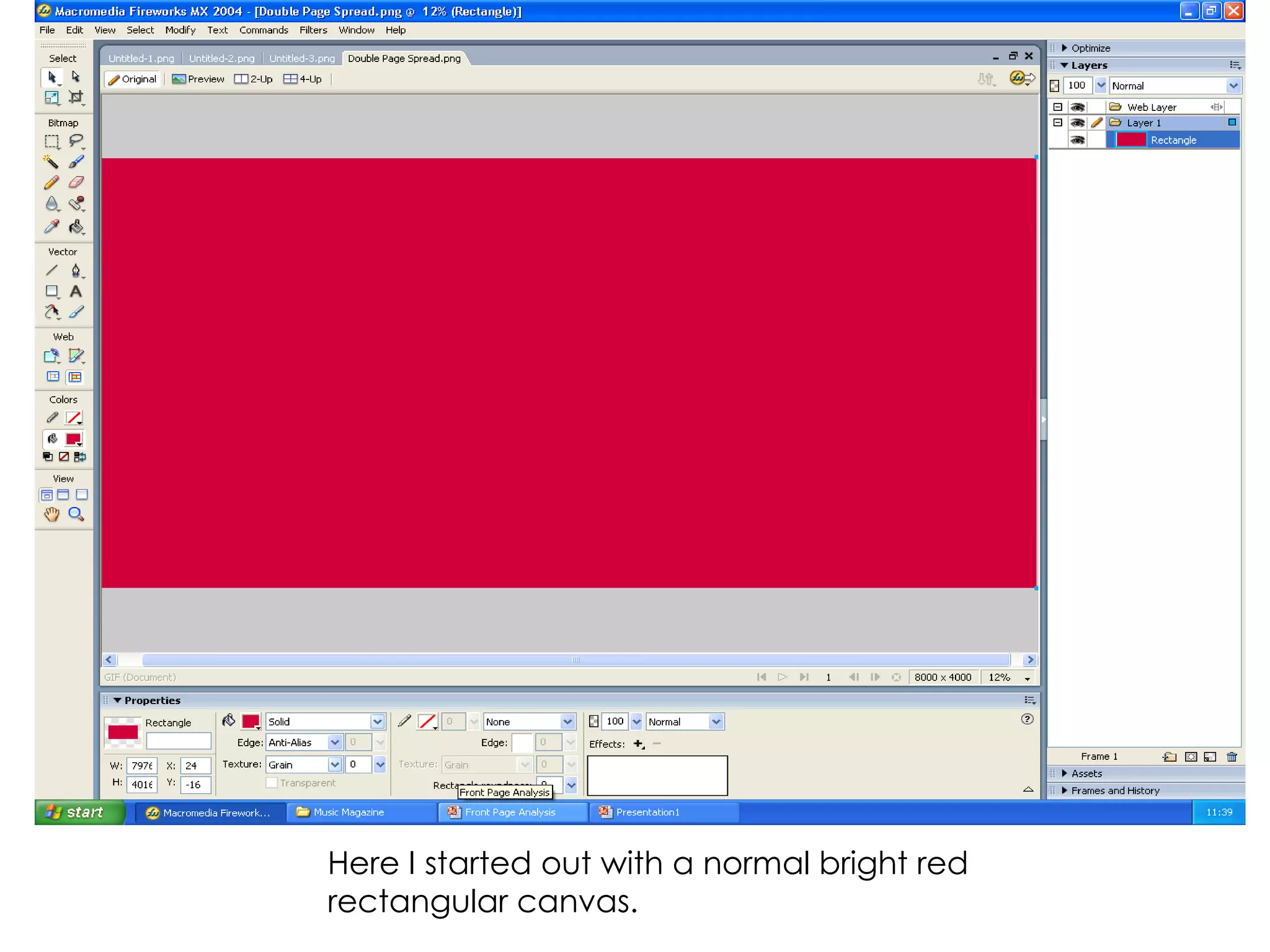1270x952 pixels.
Task: Expand the Optimize panel
Action: click(1064, 48)
